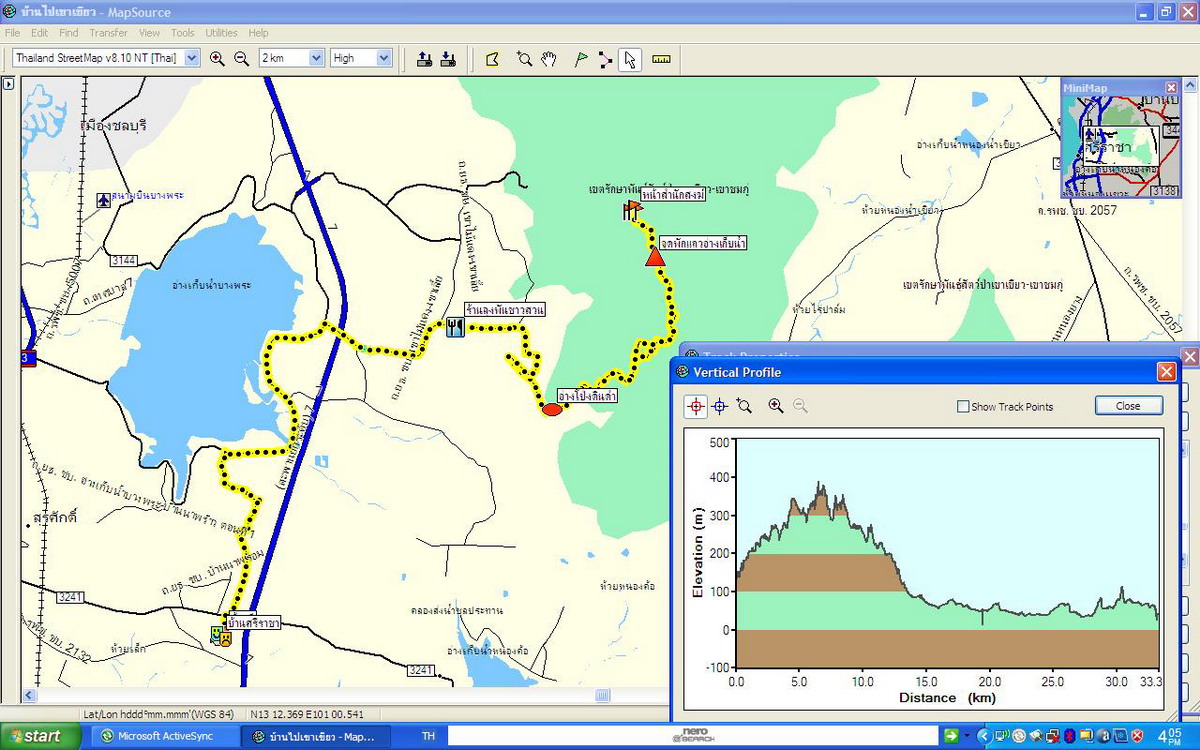1200x750 pixels.
Task: Click the Zoom Out magnifier in main toolbar
Action: coord(241,59)
